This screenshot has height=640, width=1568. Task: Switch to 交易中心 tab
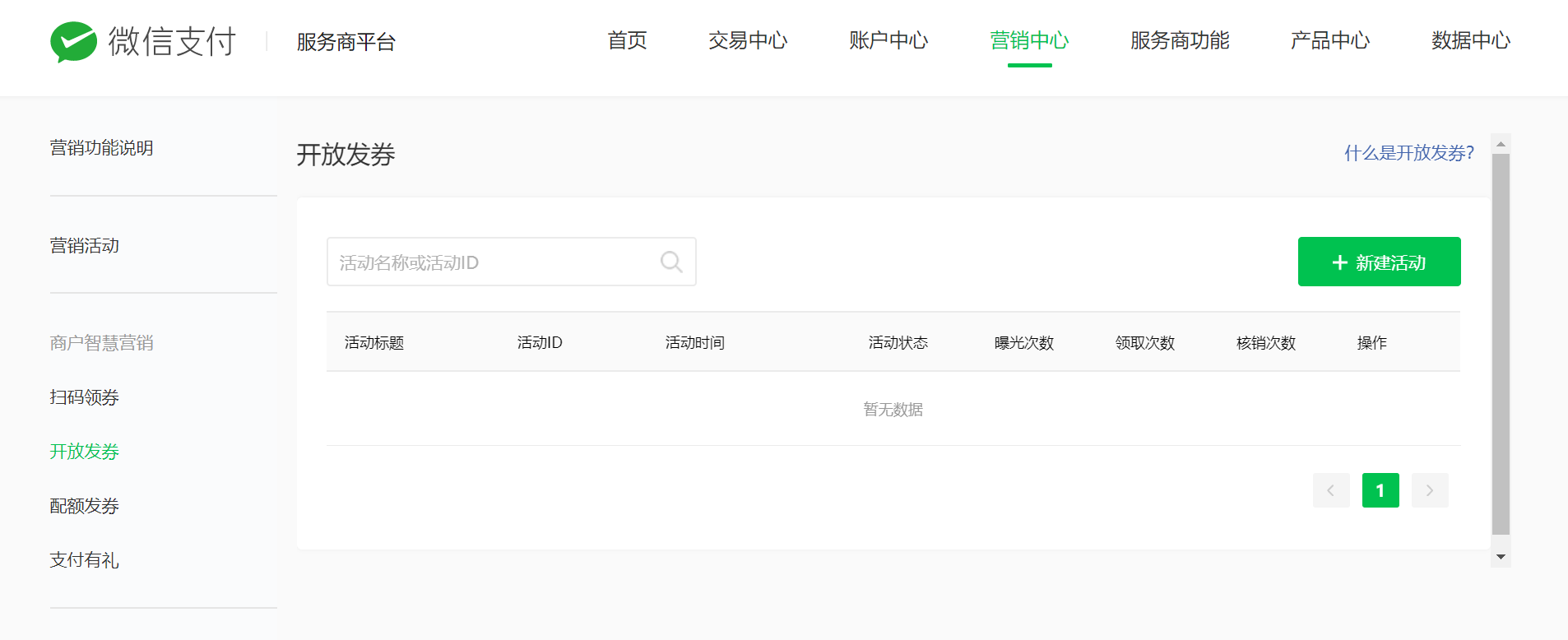click(x=748, y=40)
